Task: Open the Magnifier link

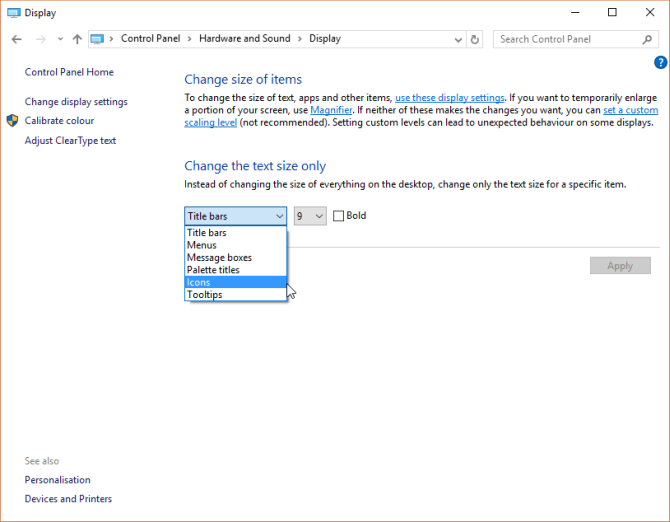Action: (x=332, y=109)
